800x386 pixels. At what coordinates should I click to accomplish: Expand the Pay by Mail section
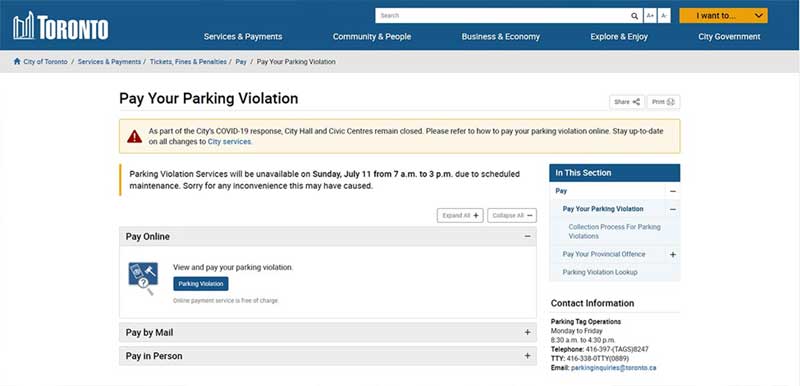(x=528, y=332)
